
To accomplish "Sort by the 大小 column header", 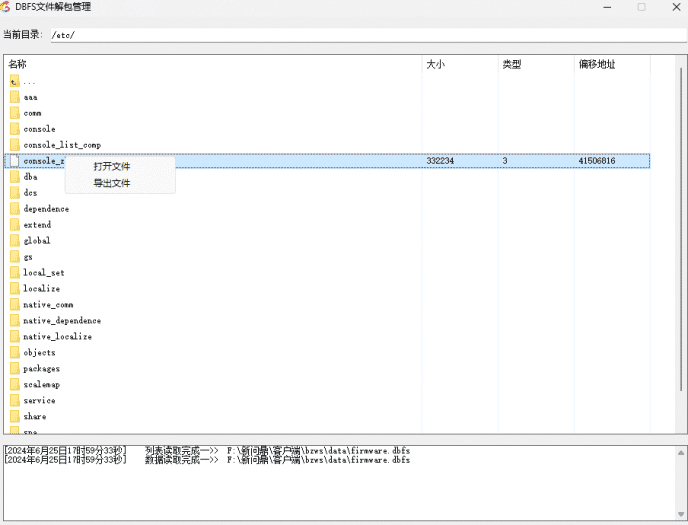I will pyautogui.click(x=435, y=64).
